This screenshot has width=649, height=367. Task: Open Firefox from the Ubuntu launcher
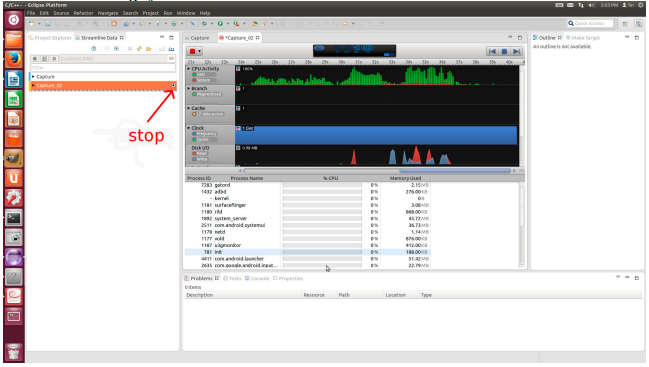14,59
